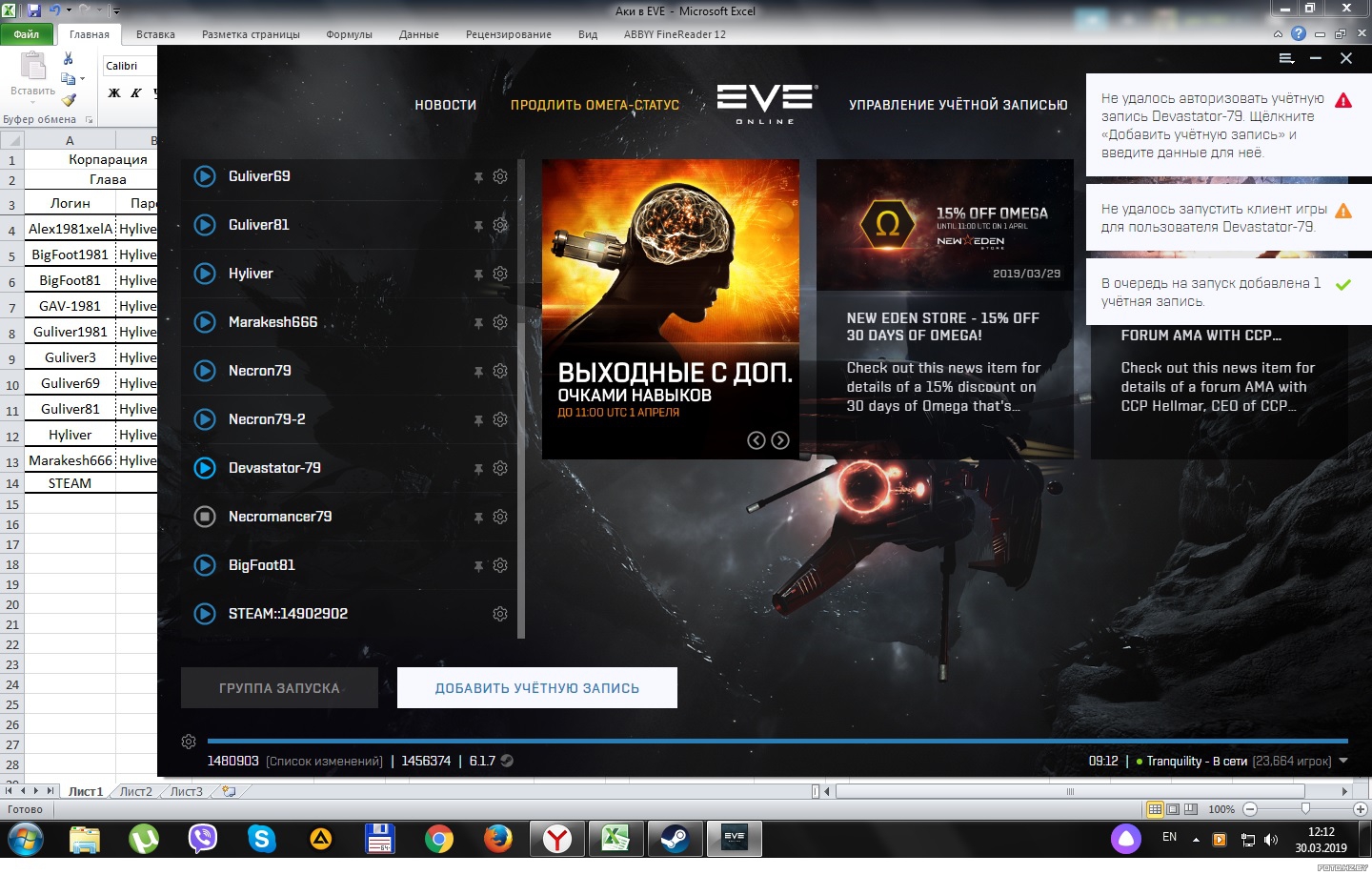1372x875 pixels.
Task: Expand the Tranquility server status dropdown
Action: click(x=1343, y=761)
